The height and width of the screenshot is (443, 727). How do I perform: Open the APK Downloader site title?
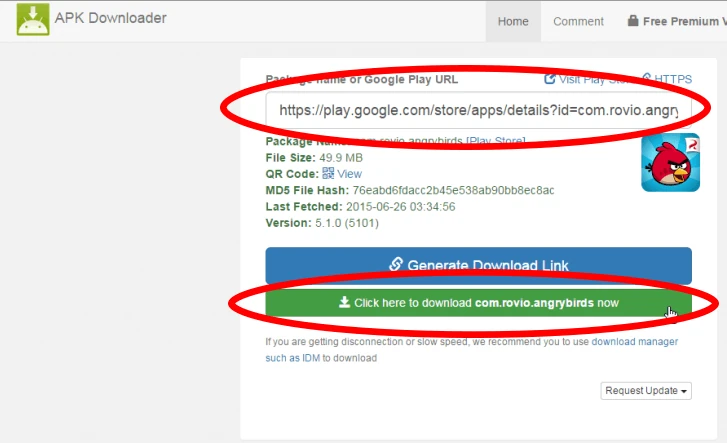click(x=110, y=18)
